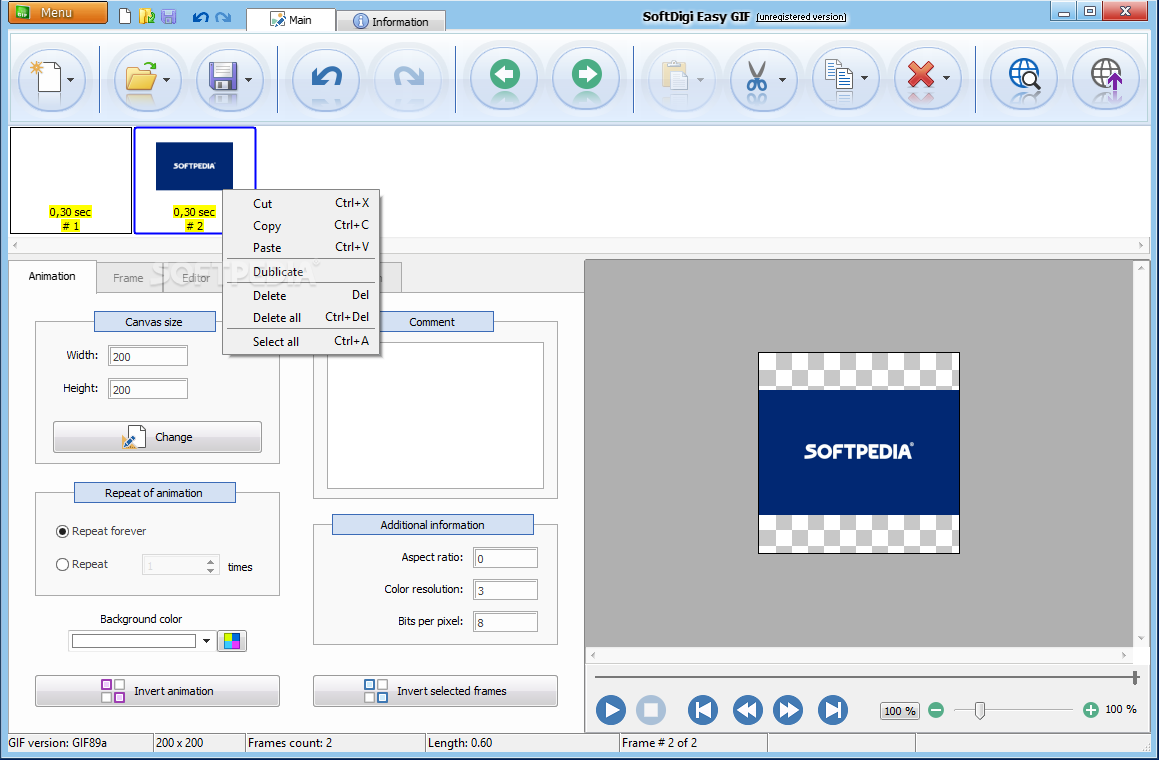Click the globe with magnifier icon
The image size is (1159, 760).
[1024, 76]
